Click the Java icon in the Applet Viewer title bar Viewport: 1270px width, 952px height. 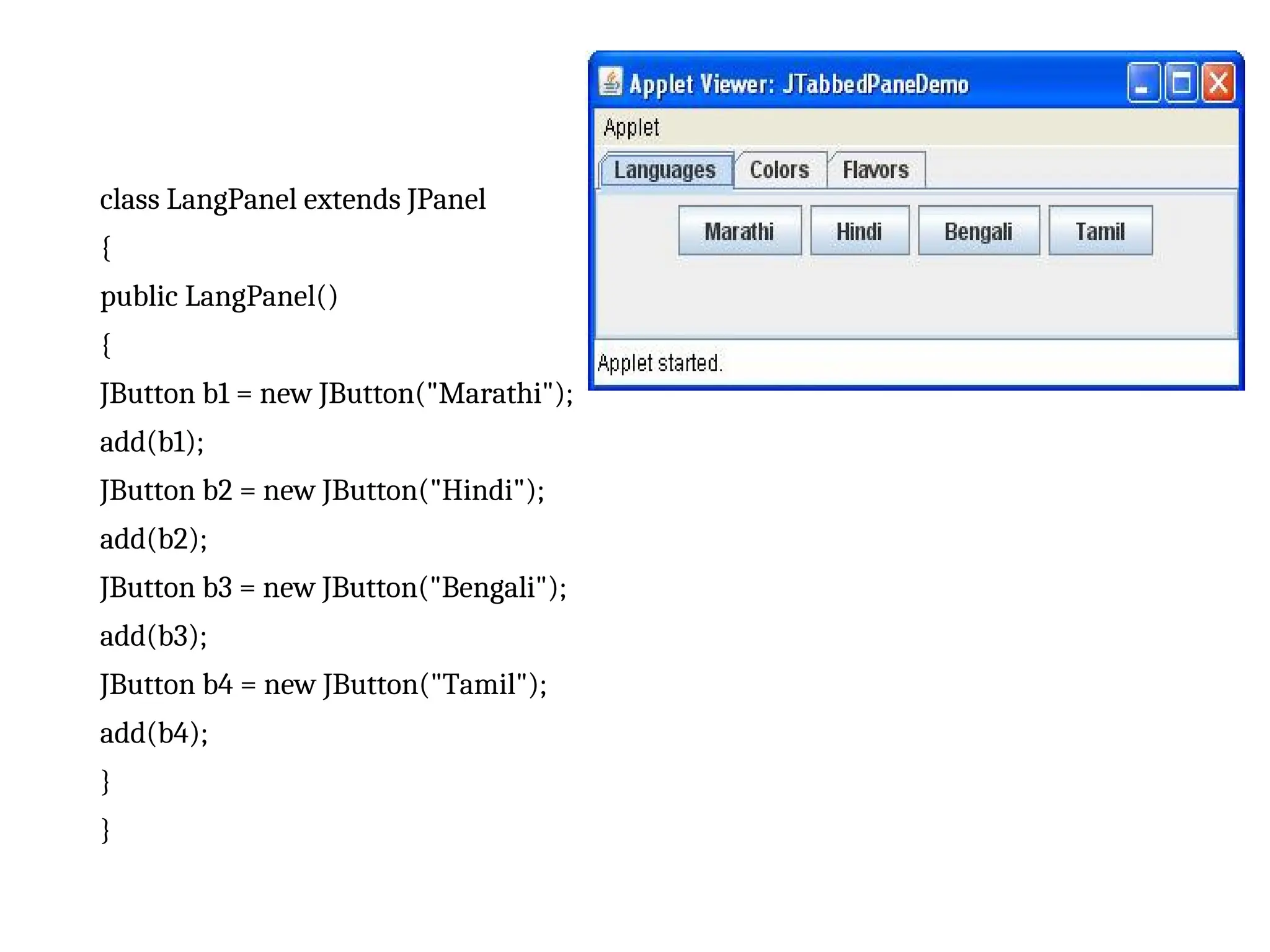pyautogui.click(x=610, y=82)
